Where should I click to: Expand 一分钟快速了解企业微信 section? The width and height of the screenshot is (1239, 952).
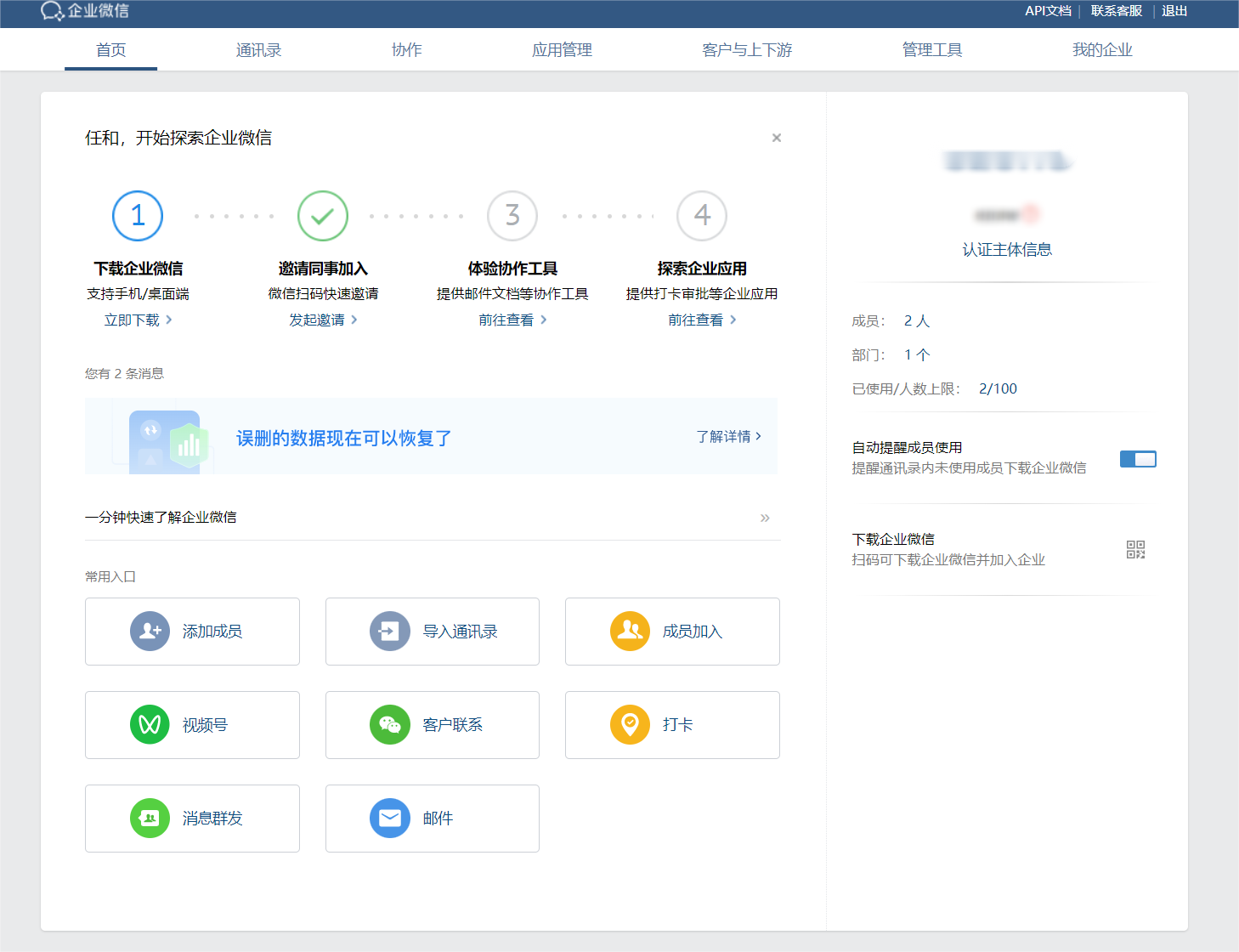click(765, 518)
